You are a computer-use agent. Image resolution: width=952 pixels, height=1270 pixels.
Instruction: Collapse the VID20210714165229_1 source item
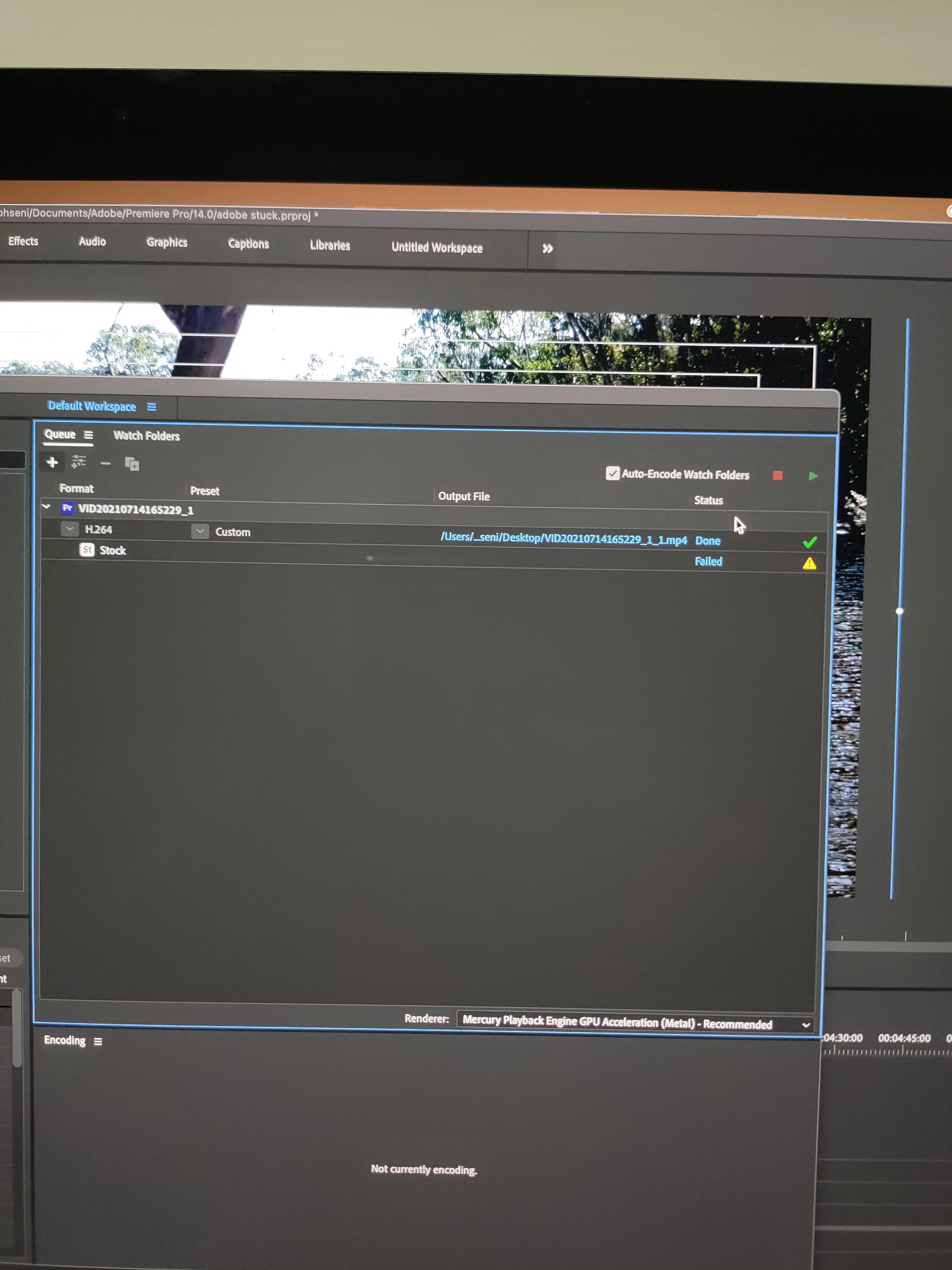47,507
